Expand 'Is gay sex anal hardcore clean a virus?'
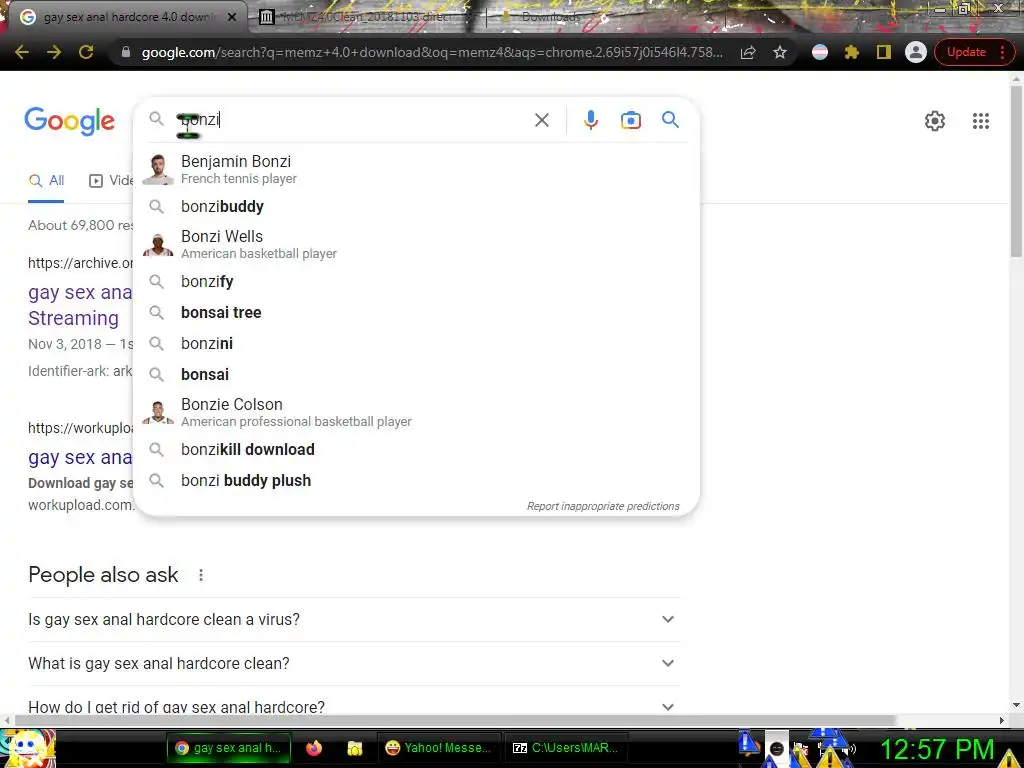 click(353, 619)
